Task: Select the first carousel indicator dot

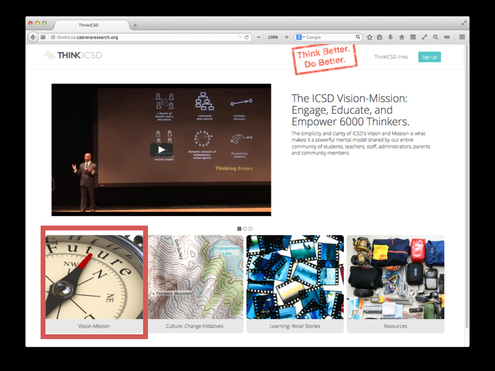Action: pos(239,229)
